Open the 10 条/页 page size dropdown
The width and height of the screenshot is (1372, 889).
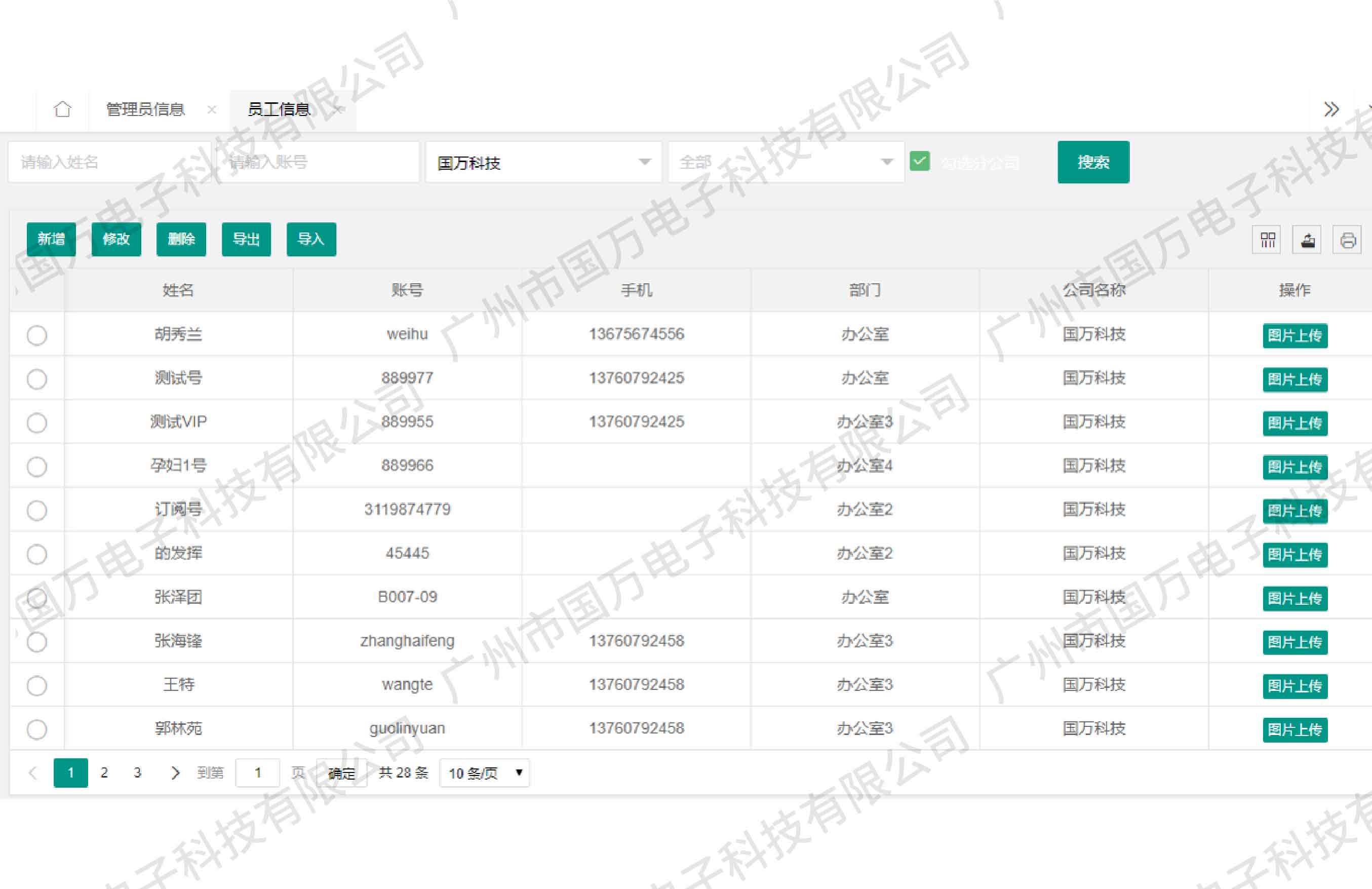tap(484, 772)
